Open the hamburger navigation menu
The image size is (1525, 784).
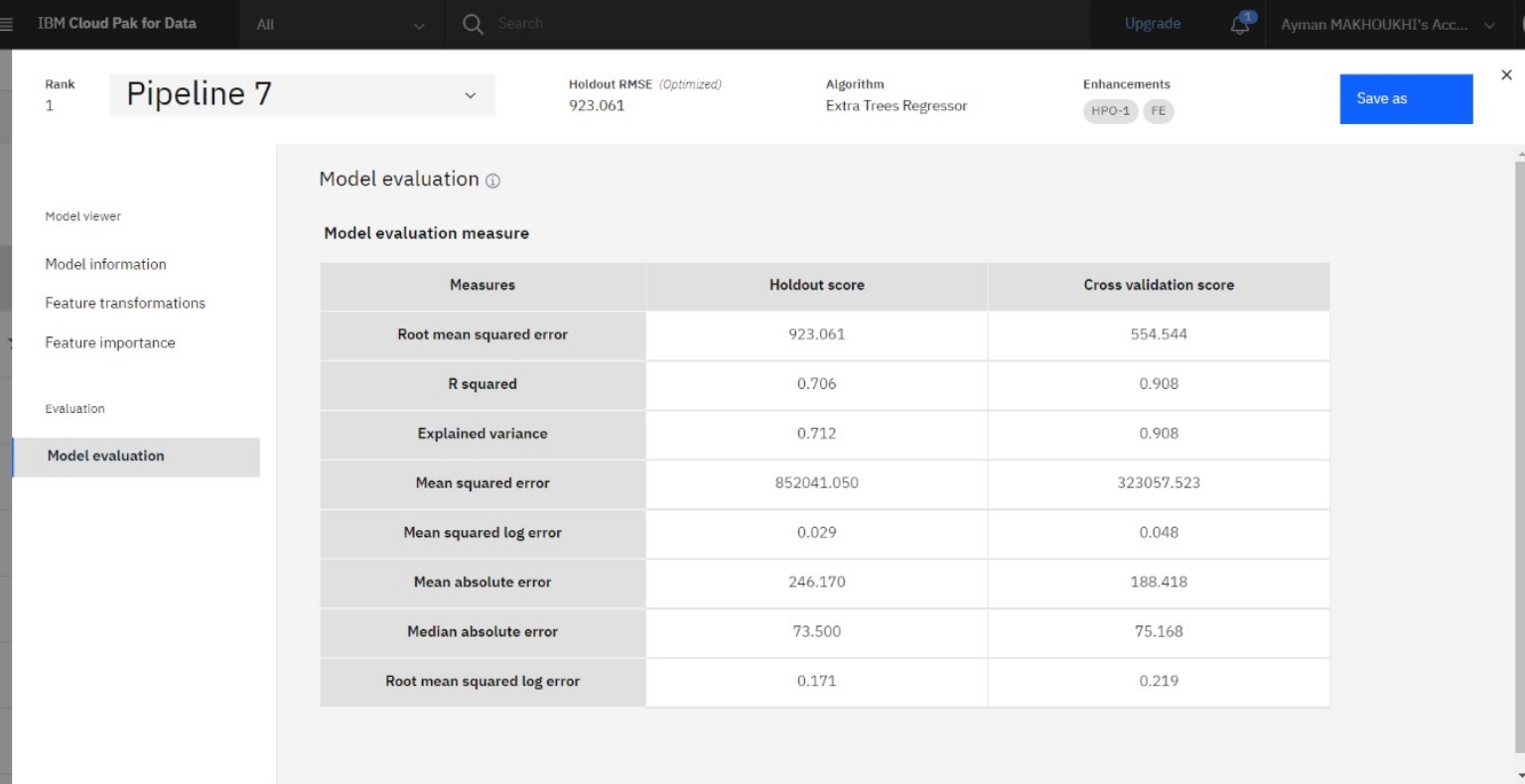pyautogui.click(x=7, y=24)
